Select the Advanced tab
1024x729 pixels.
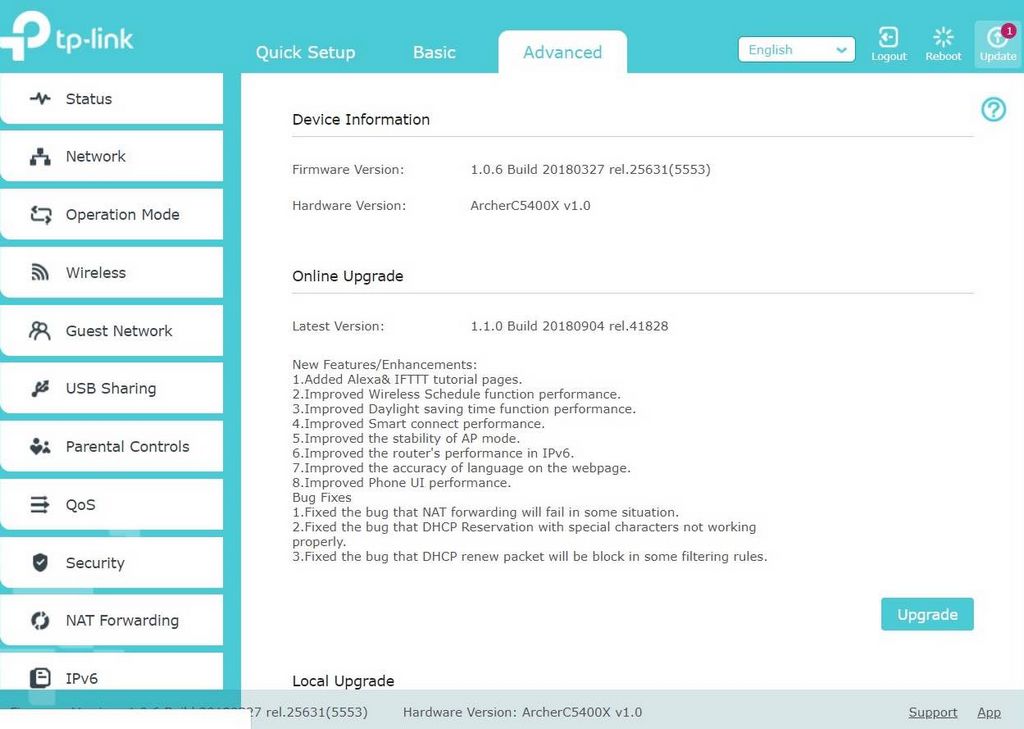coord(562,52)
